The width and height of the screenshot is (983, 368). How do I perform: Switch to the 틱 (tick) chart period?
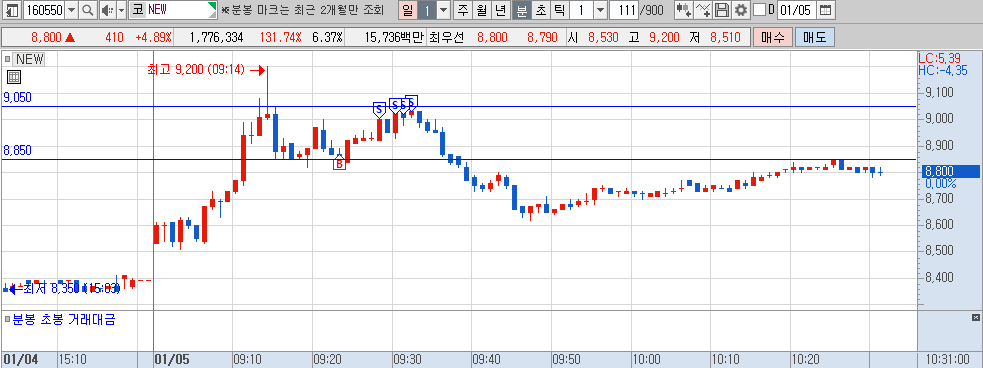click(x=559, y=10)
